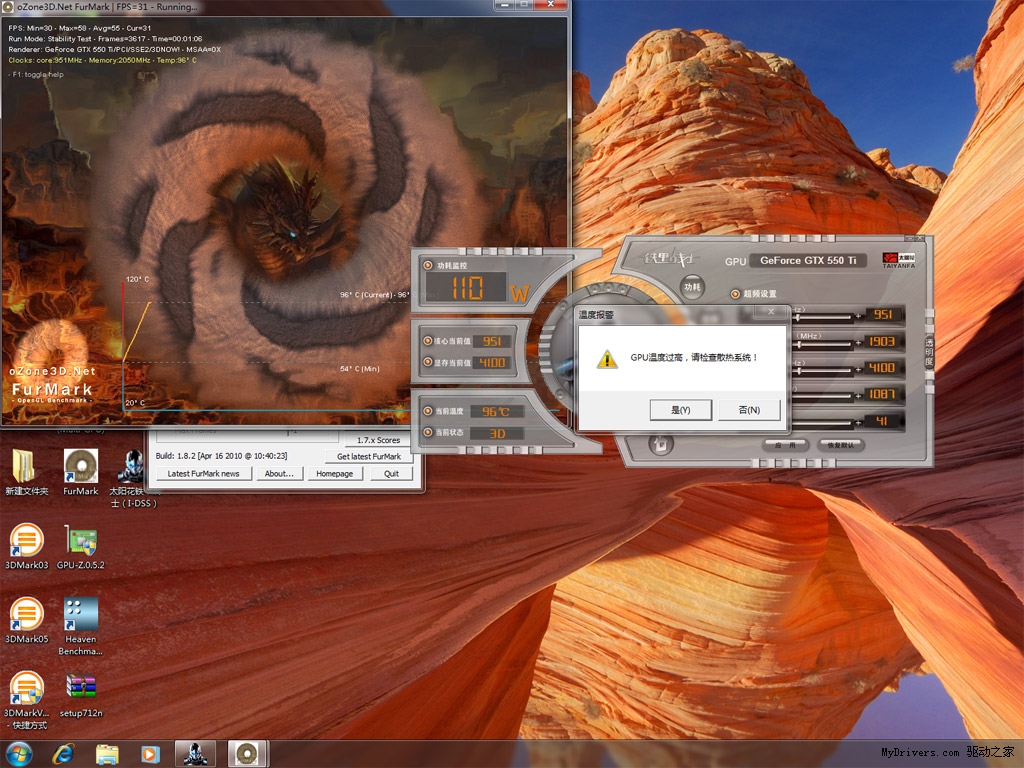This screenshot has height=768, width=1024.
Task: Click the home icon in the GPU utility
Action: 660,444
